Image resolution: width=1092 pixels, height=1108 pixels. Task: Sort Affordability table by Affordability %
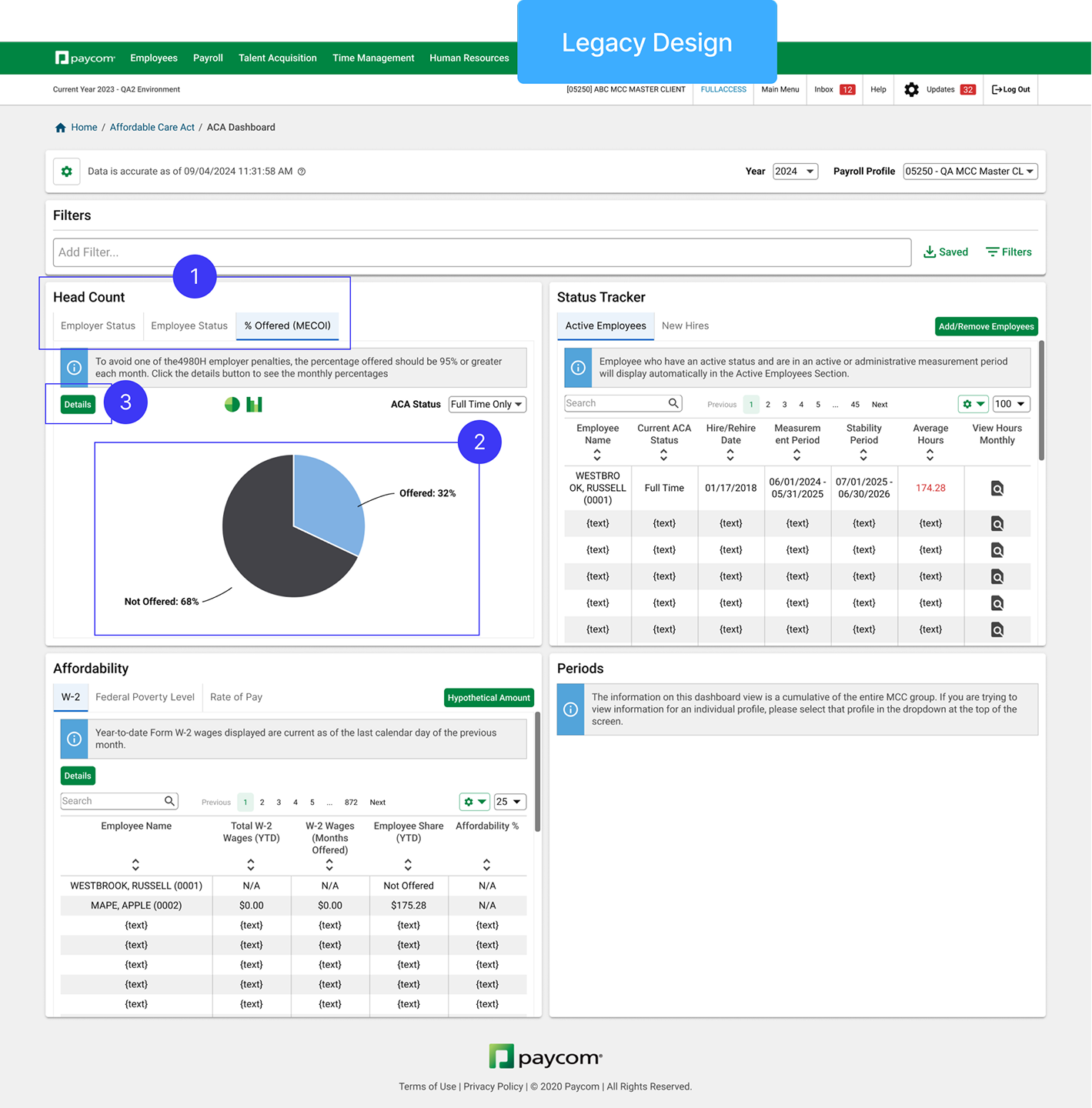486,865
